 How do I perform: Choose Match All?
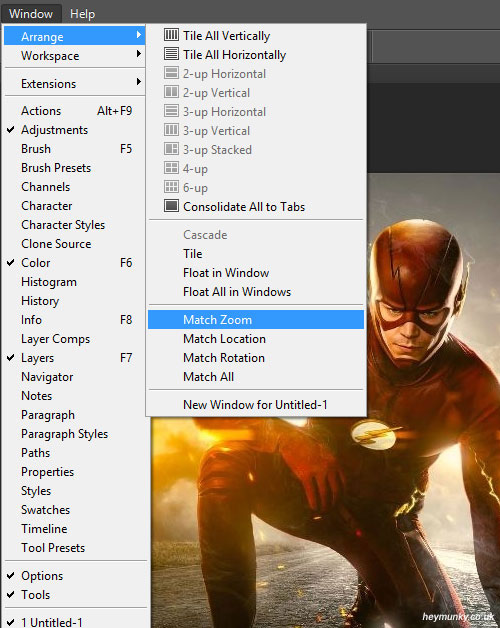click(256, 377)
